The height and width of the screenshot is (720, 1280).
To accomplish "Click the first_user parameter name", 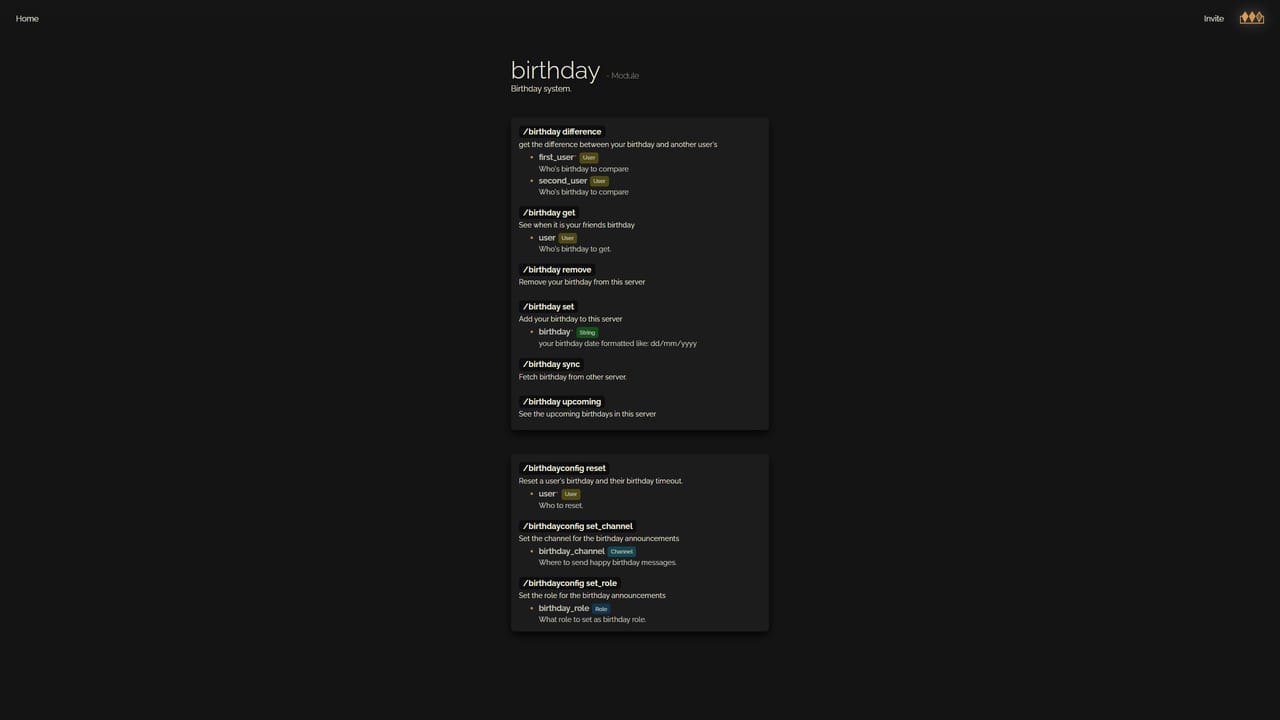I will (x=556, y=157).
